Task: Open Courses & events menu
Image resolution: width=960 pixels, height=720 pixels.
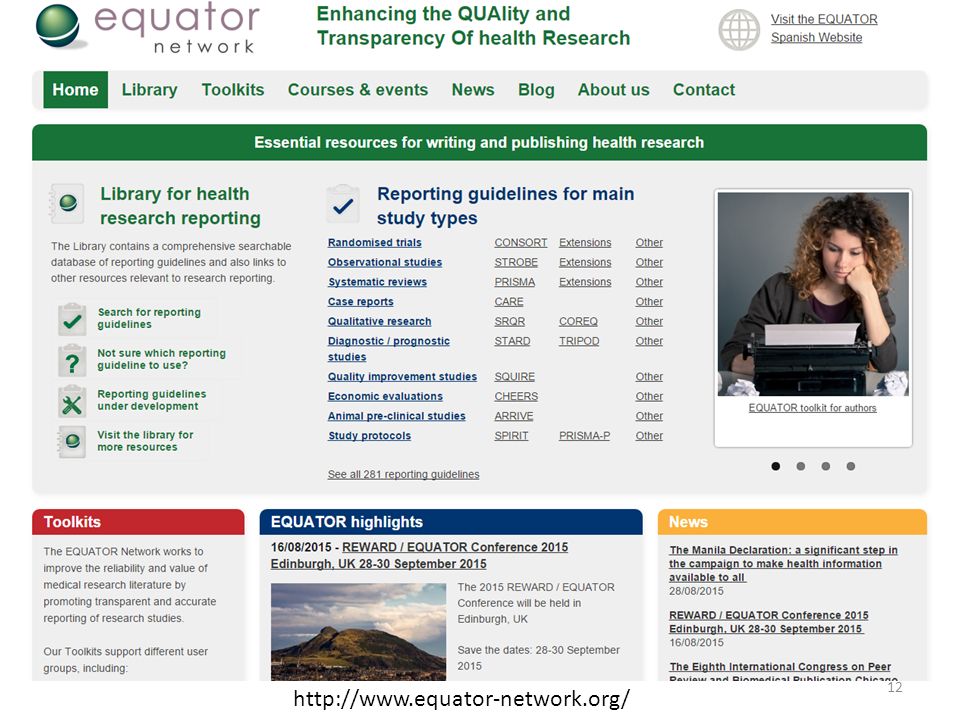Action: (x=358, y=90)
